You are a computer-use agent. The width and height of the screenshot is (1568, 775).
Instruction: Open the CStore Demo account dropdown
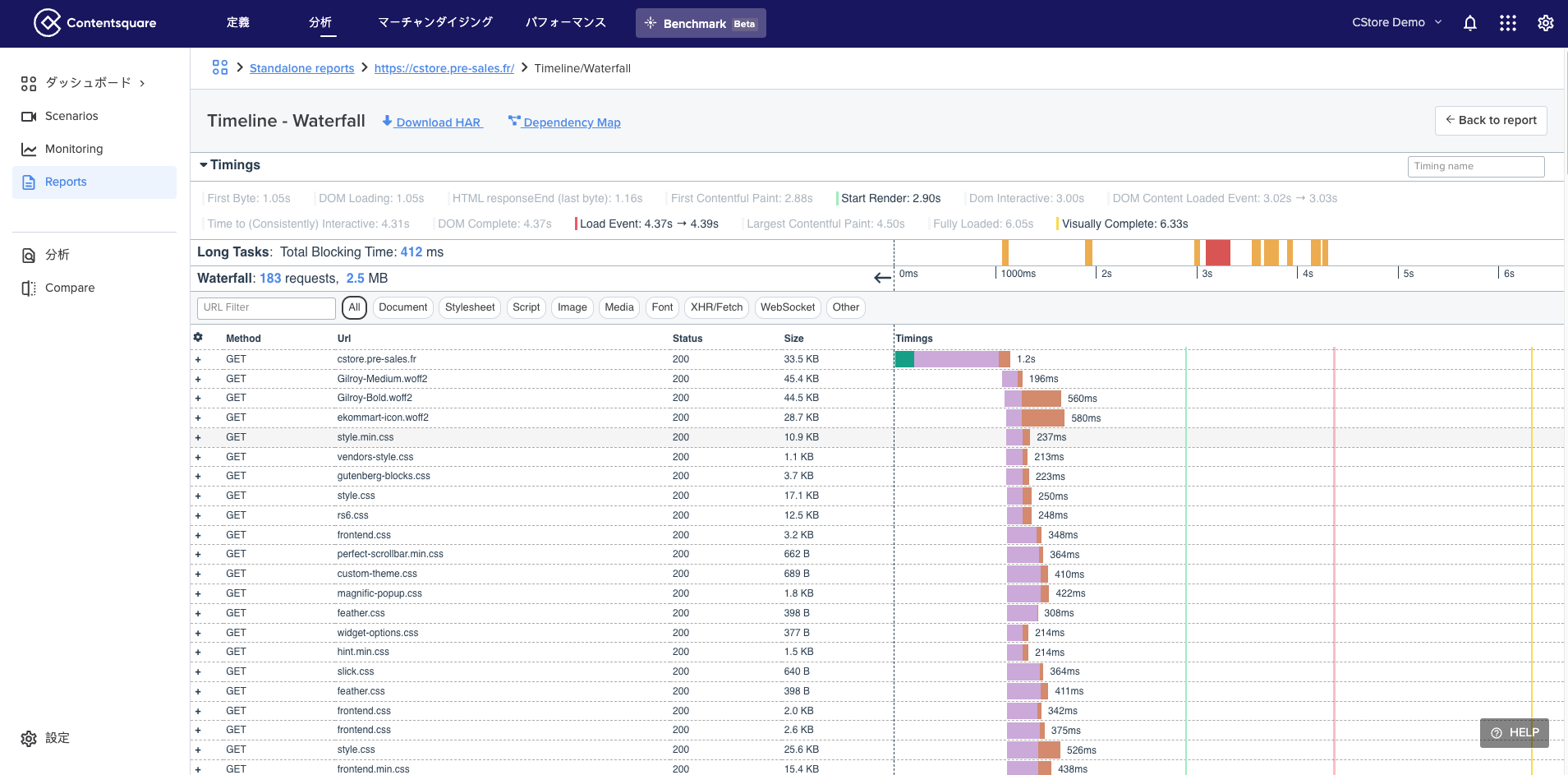pos(1396,23)
